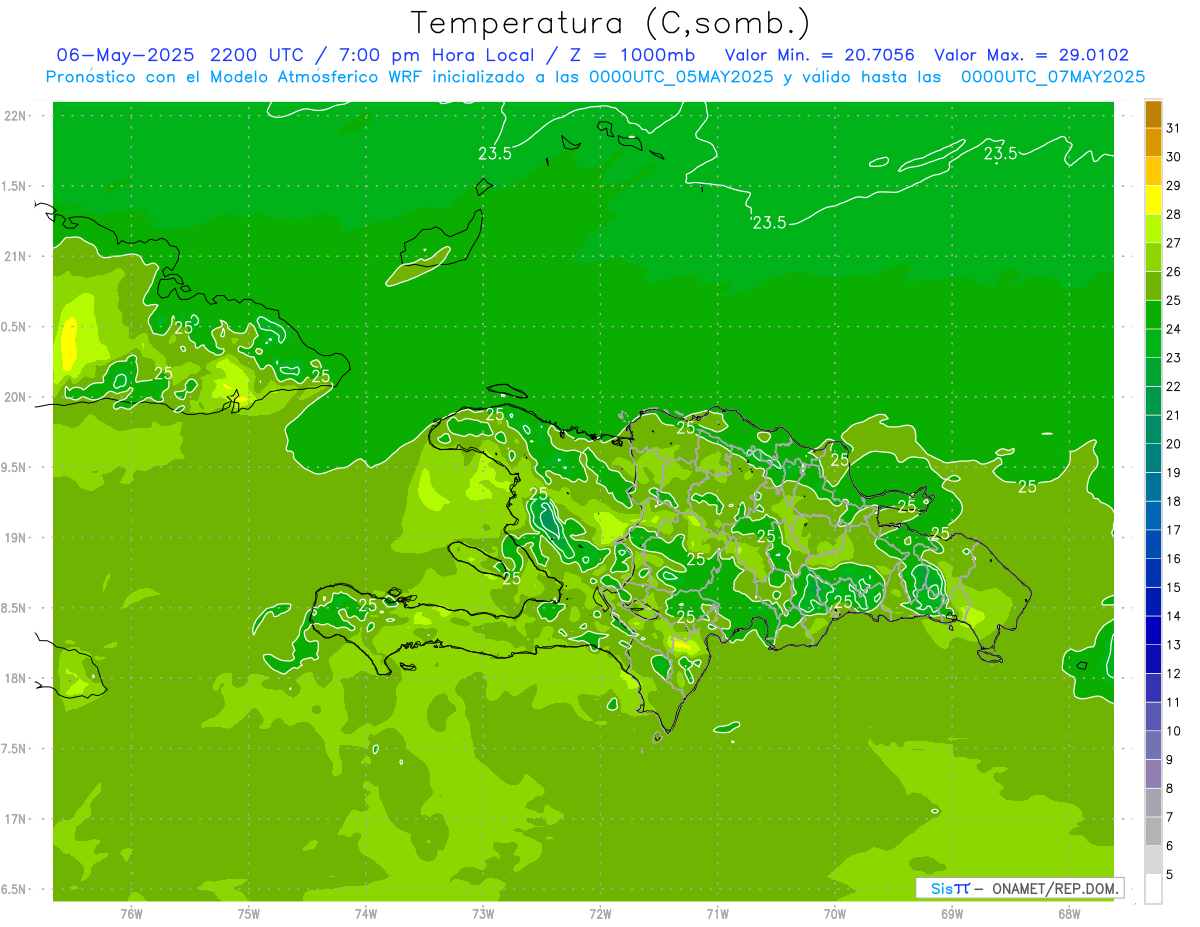1200x927 pixels.
Task: Click the 'Temperatura (C,somb.)' title
Action: click(x=610, y=23)
